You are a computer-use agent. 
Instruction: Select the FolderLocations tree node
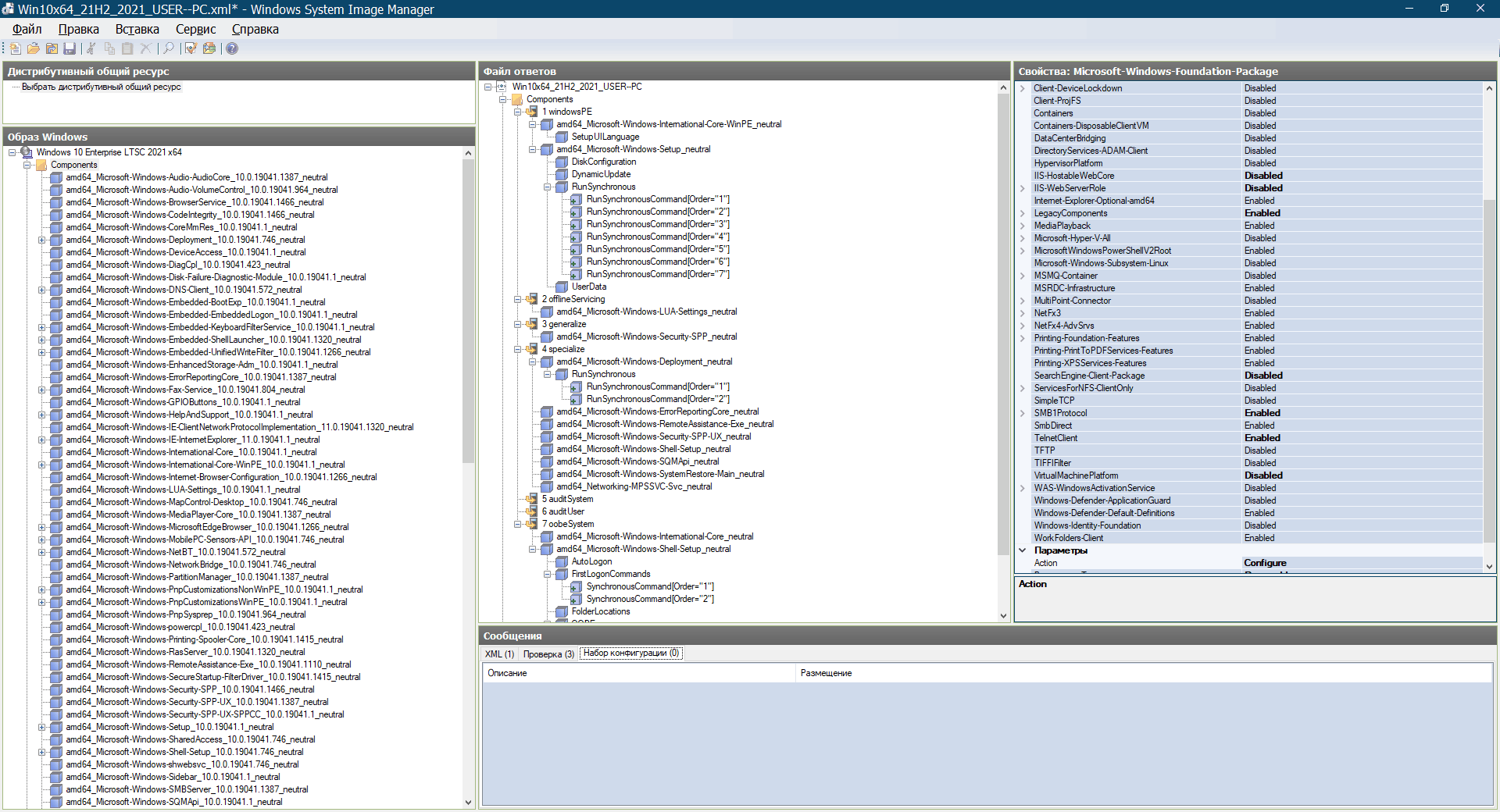(x=601, y=611)
